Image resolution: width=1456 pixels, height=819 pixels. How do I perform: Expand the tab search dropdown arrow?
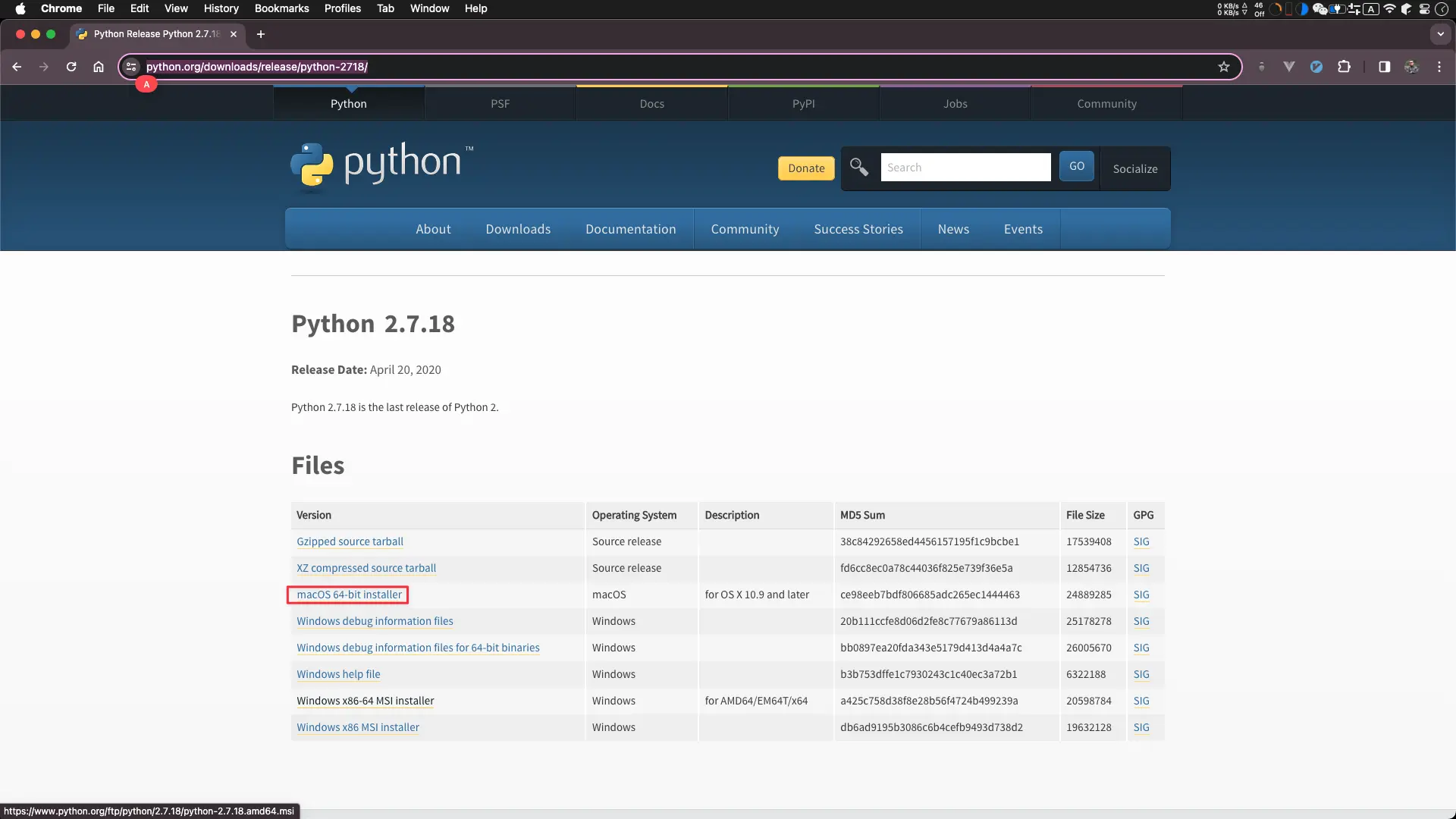click(x=1440, y=34)
